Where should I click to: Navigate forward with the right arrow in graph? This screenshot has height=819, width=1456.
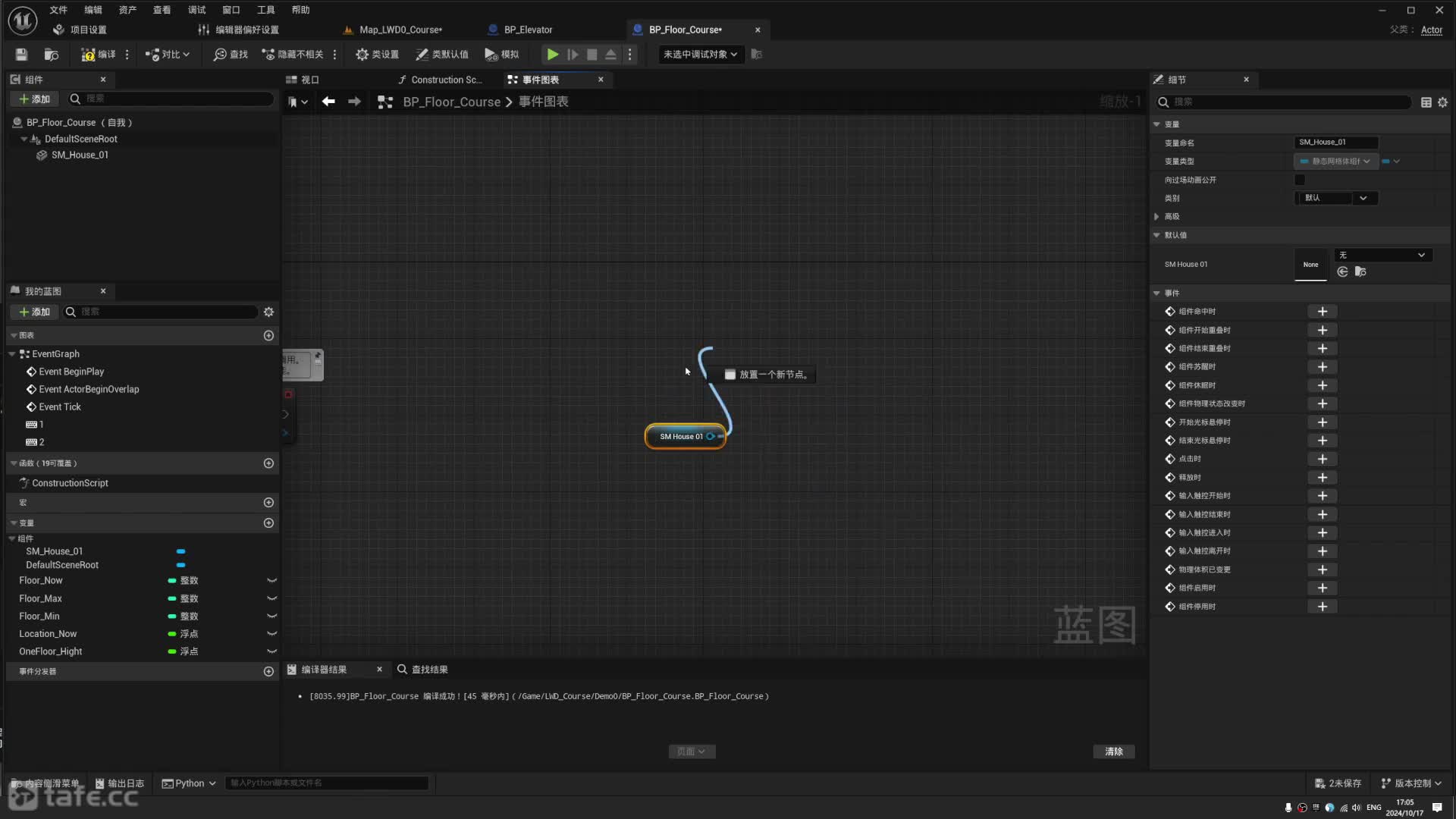pyautogui.click(x=354, y=102)
